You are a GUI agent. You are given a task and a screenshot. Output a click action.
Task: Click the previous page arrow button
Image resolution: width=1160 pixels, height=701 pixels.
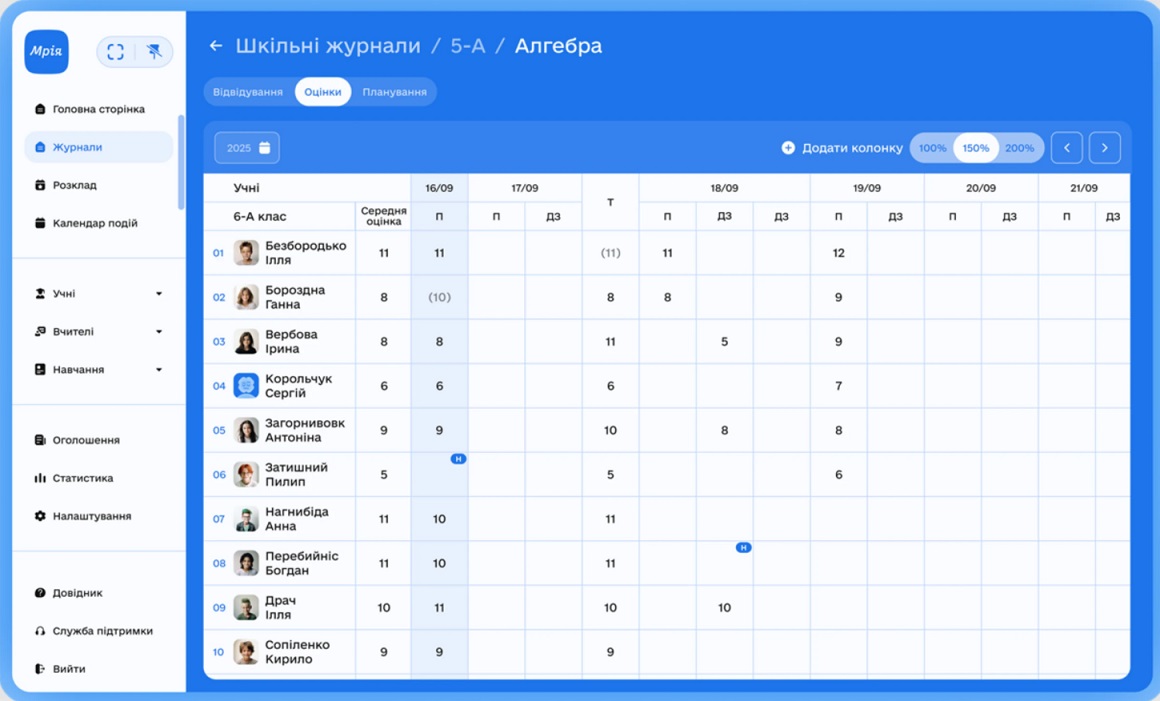(x=1066, y=148)
